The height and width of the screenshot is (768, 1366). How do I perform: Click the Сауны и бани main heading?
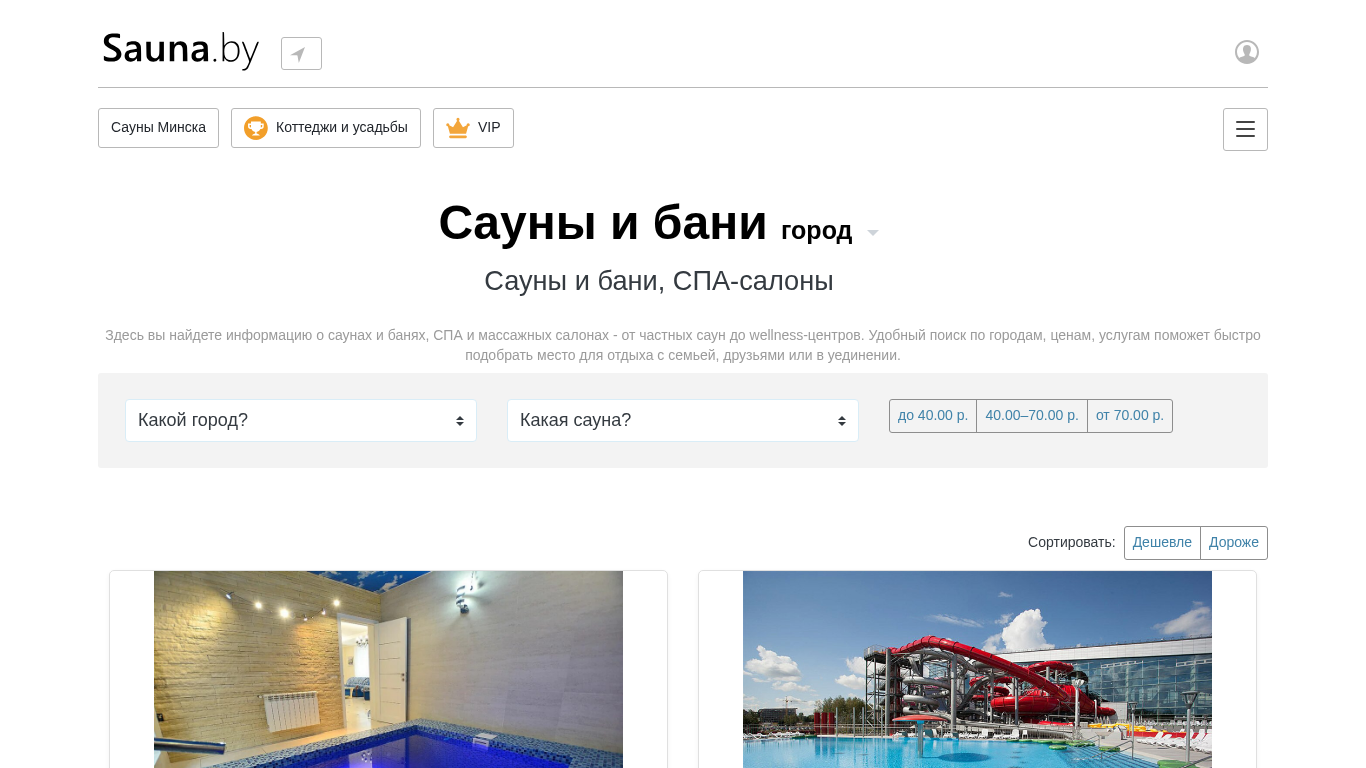point(603,223)
